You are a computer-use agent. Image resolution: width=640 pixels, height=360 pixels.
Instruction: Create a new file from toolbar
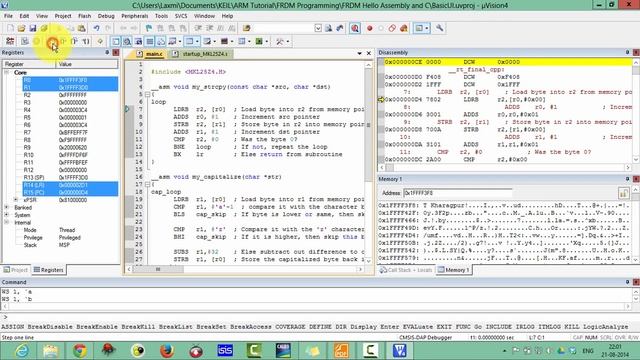(x=10, y=28)
